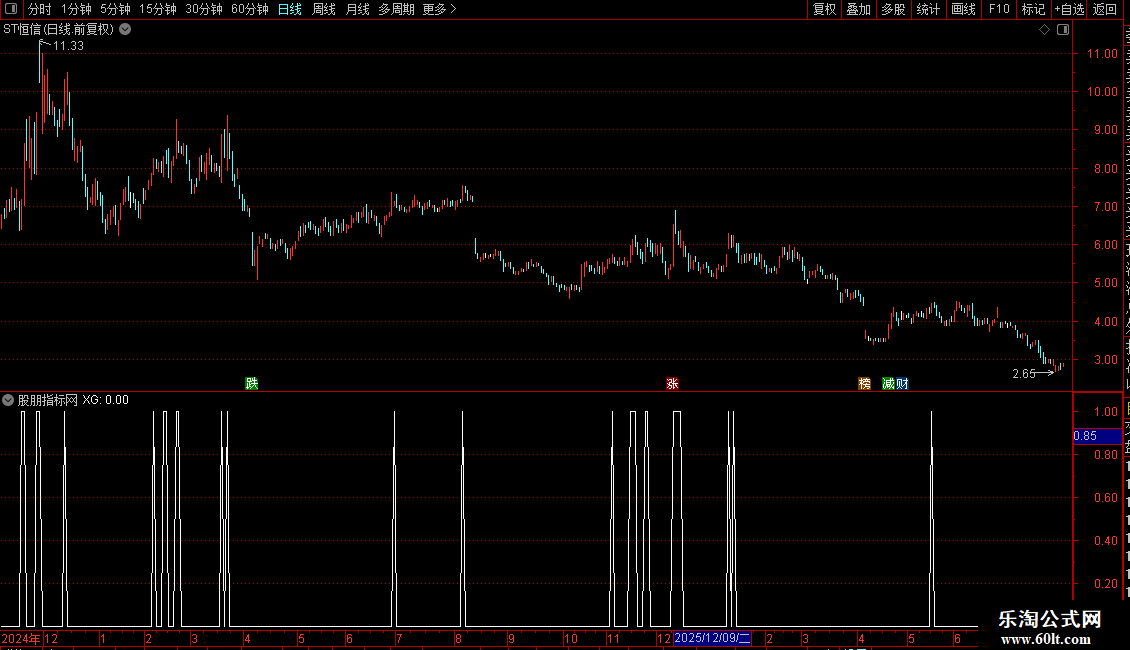
Task: Click the 2024年 label on time axis
Action: pyautogui.click(x=21, y=638)
